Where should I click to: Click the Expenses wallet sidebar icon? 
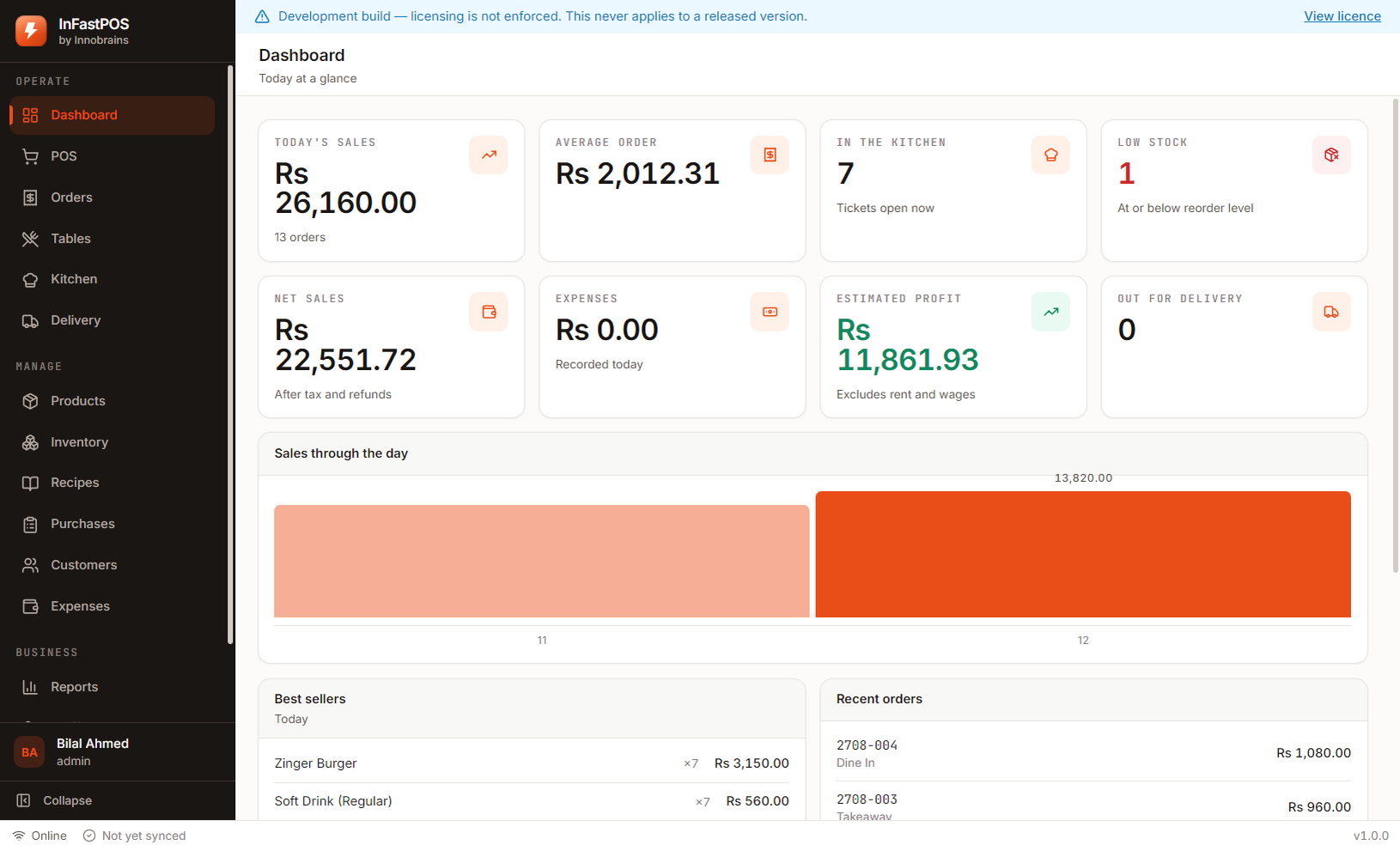click(x=30, y=606)
